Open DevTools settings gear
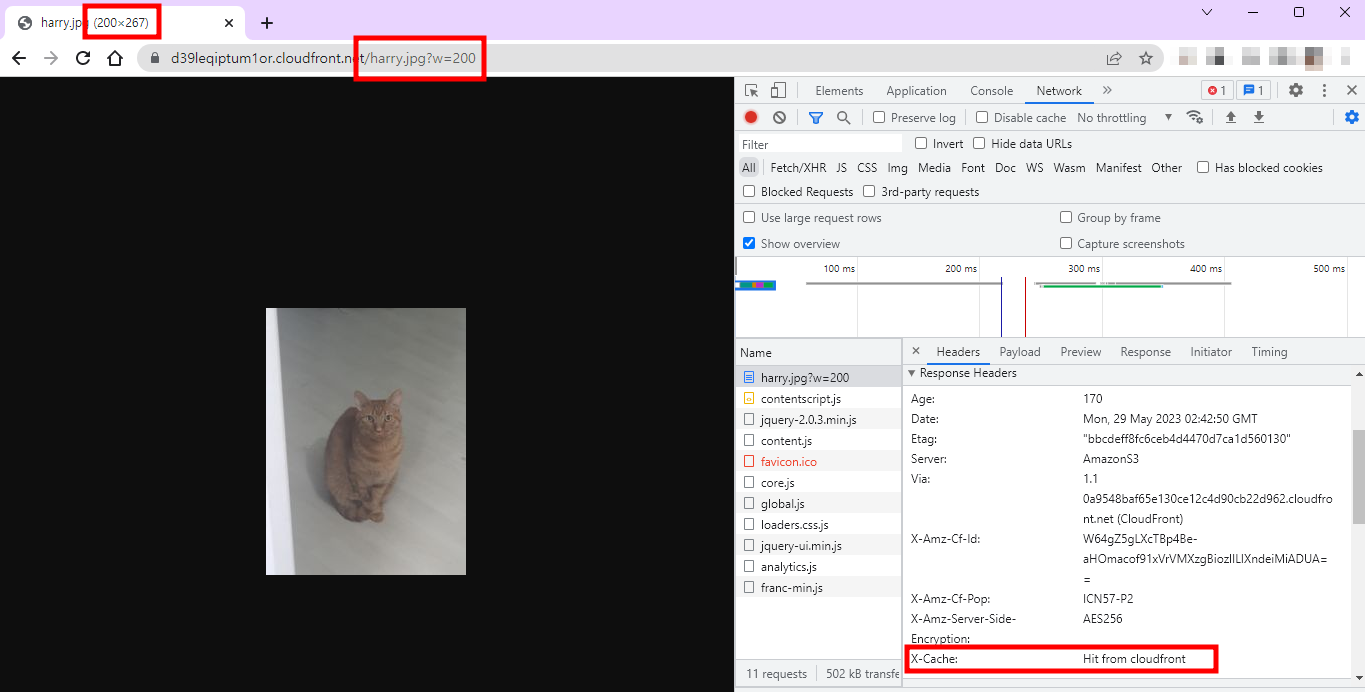This screenshot has width=1365, height=692. (x=1296, y=90)
